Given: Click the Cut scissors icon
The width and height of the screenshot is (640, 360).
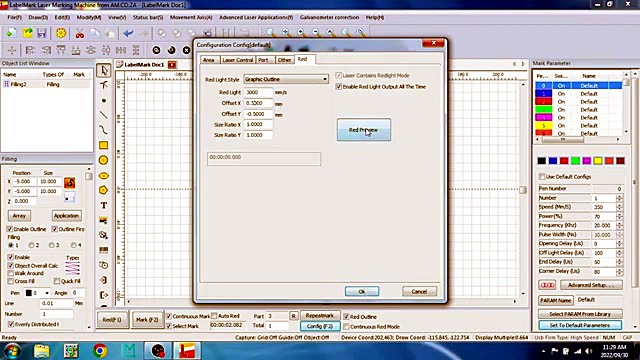Looking at the screenshot, I should 80,33.
